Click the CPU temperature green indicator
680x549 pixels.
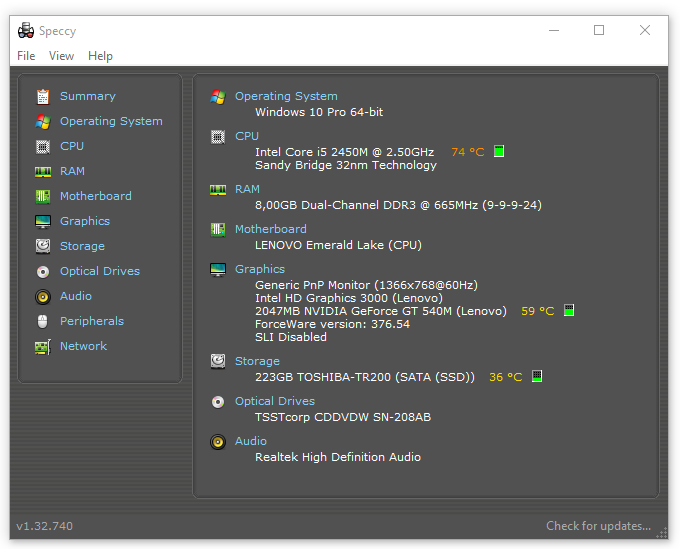tap(499, 152)
